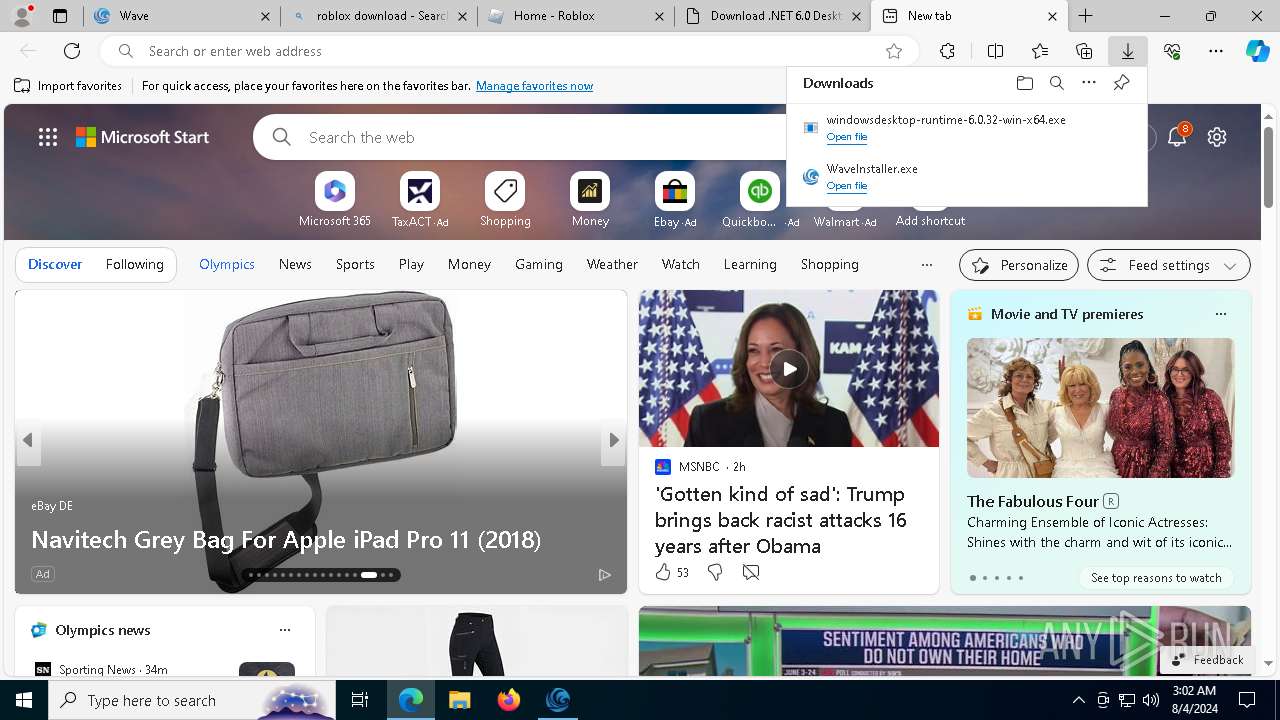
Task: Open file link for WaveInstaller.exe
Action: (847, 186)
